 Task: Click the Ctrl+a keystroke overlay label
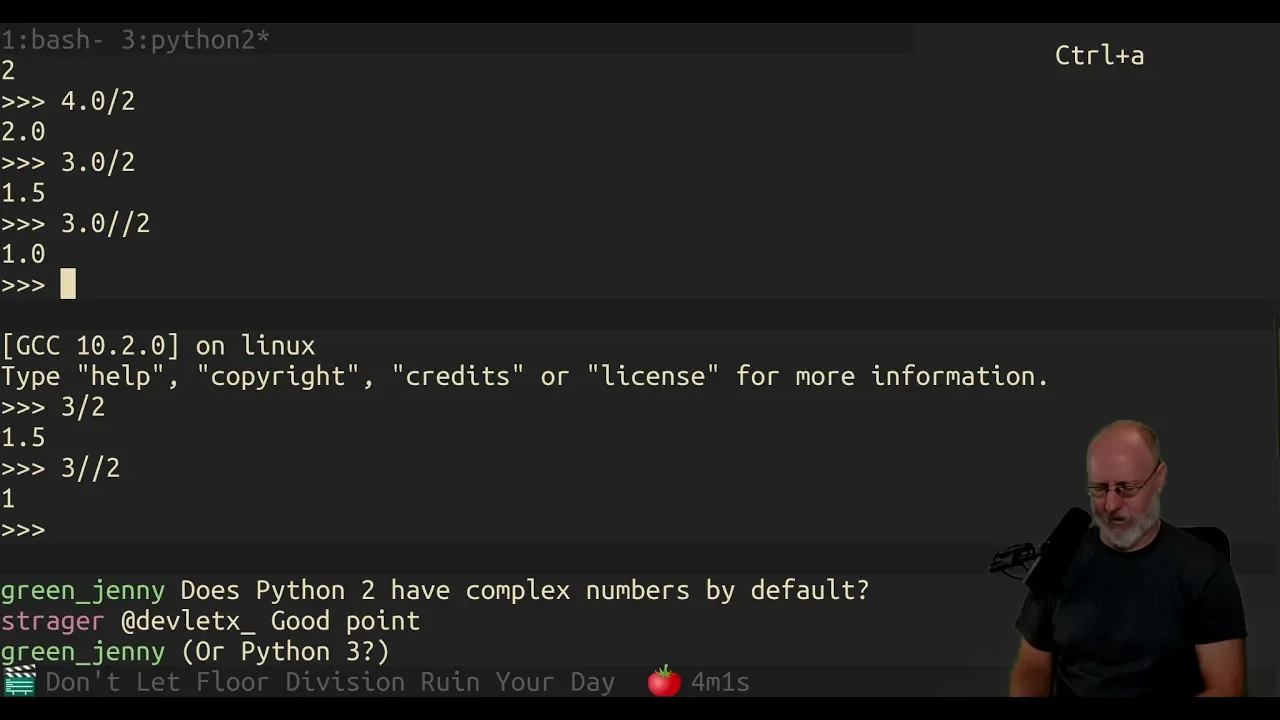1099,56
